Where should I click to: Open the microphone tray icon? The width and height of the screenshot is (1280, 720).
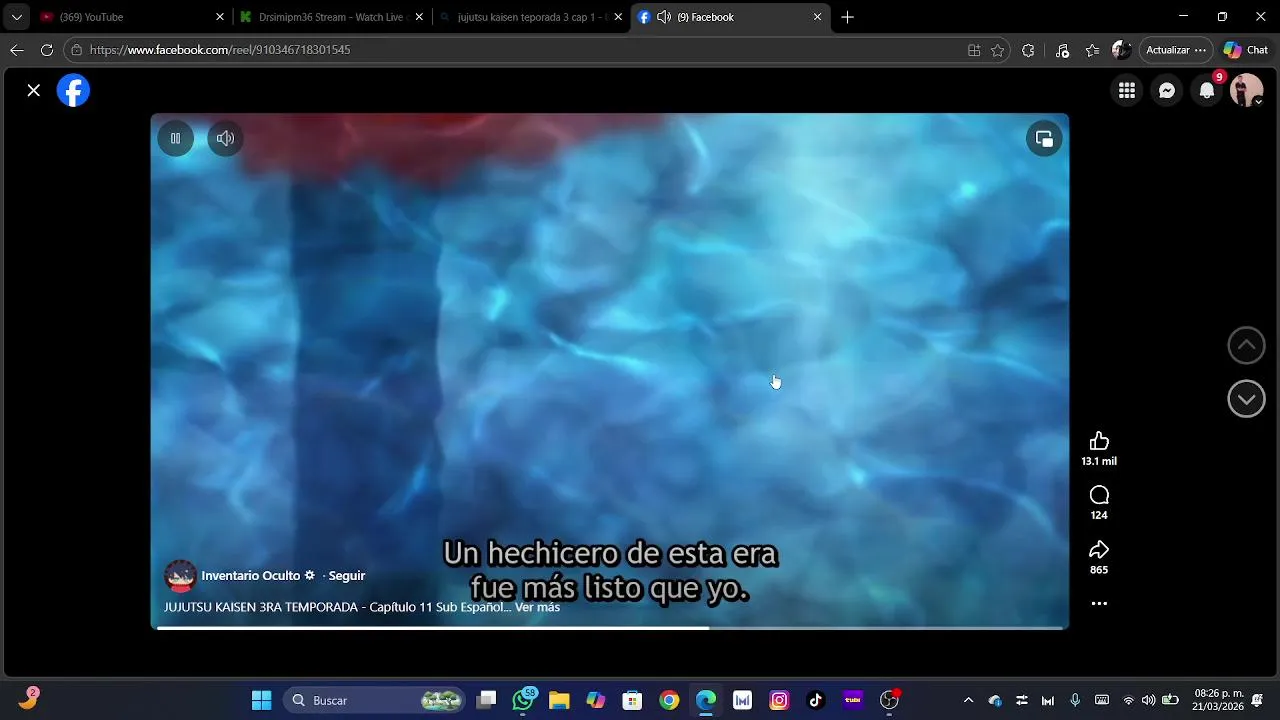coord(1075,700)
